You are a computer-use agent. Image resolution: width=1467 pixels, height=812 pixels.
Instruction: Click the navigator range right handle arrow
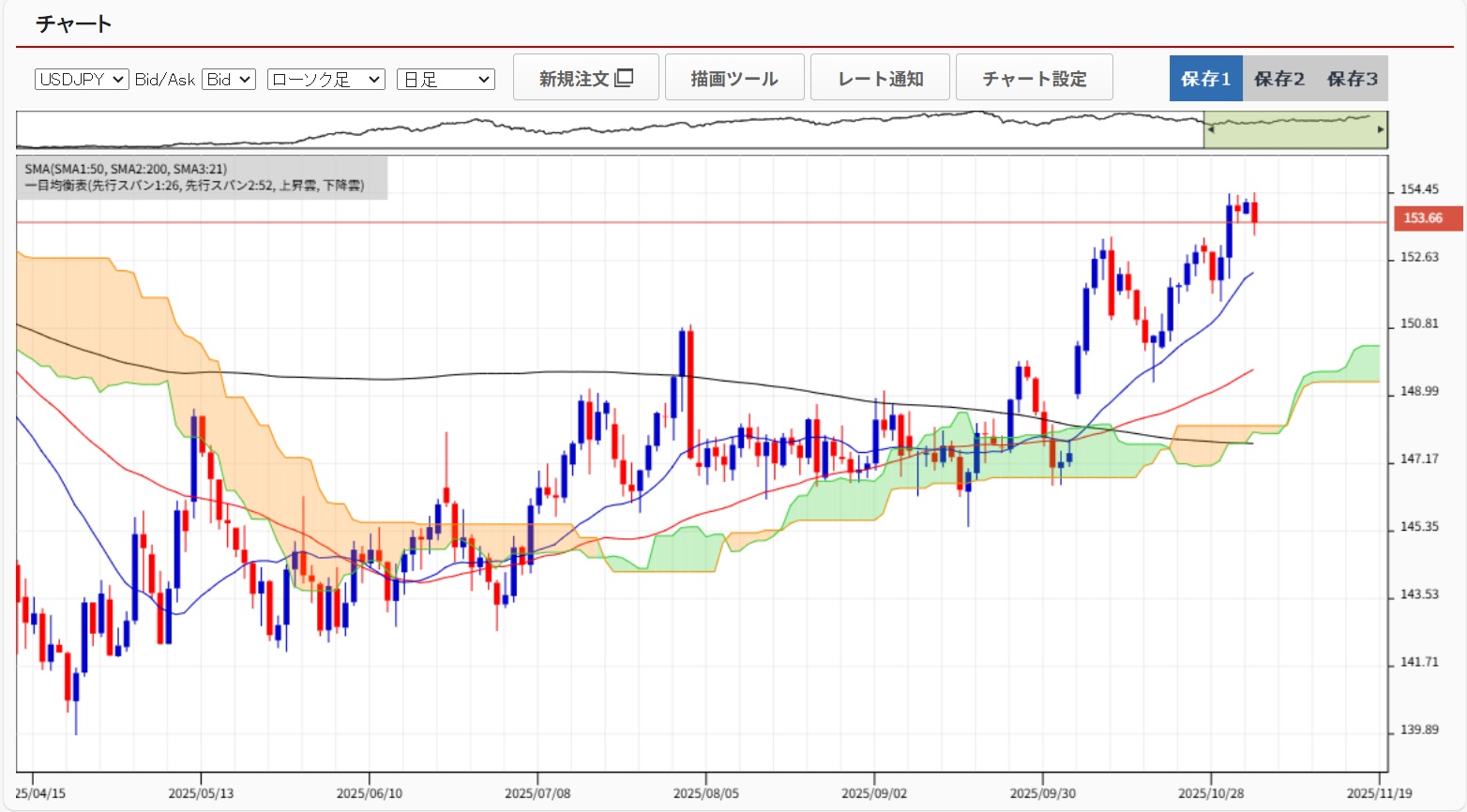1381,129
